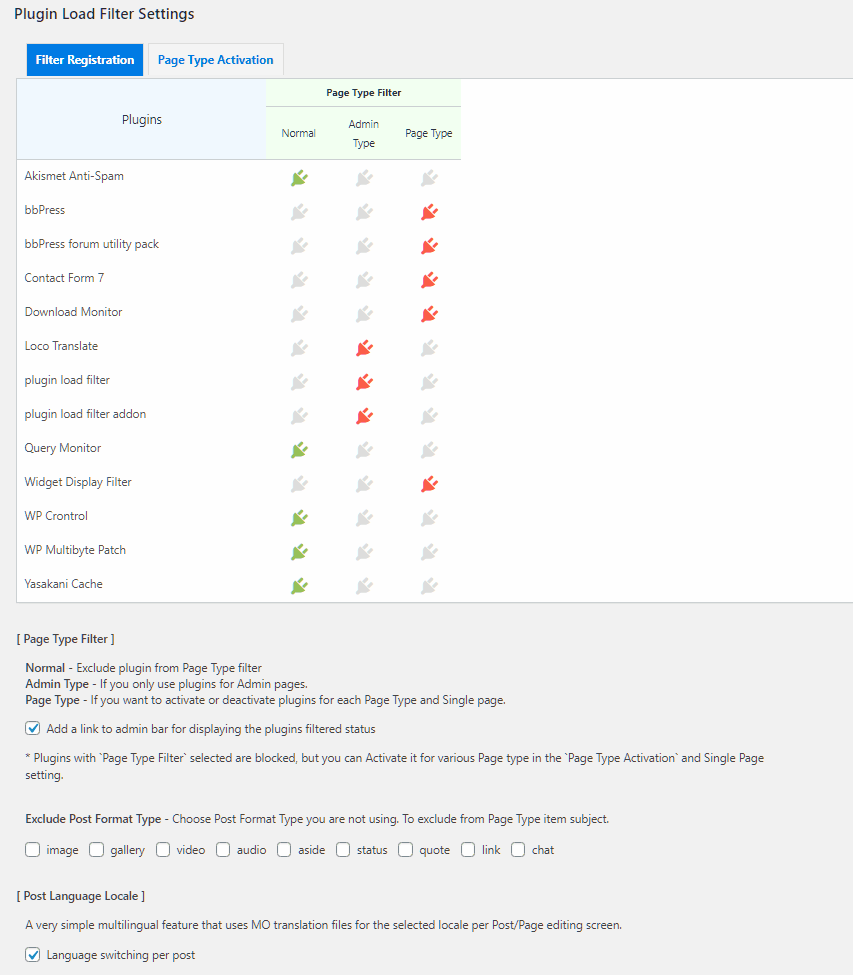This screenshot has width=853, height=975.
Task: Click Akismet's green Normal plug icon
Action: 298,177
